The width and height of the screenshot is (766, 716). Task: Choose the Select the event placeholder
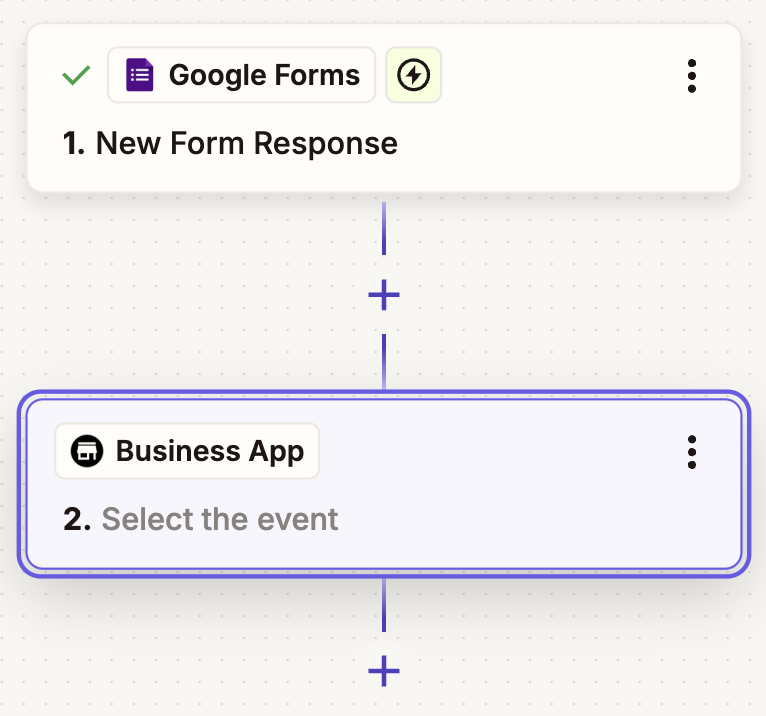[220, 519]
